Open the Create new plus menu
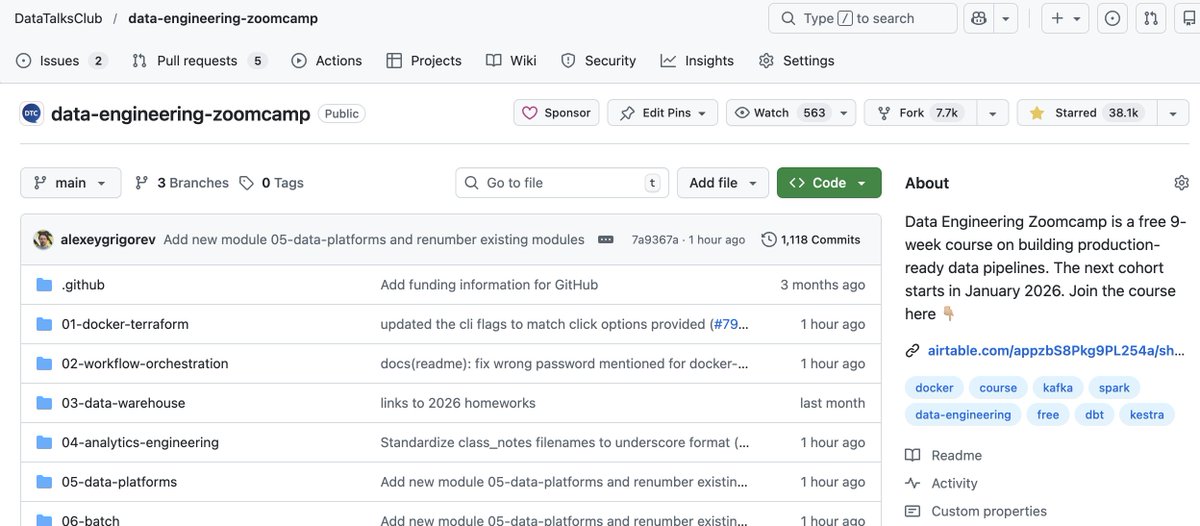This screenshot has height=526, width=1200. [x=1066, y=18]
